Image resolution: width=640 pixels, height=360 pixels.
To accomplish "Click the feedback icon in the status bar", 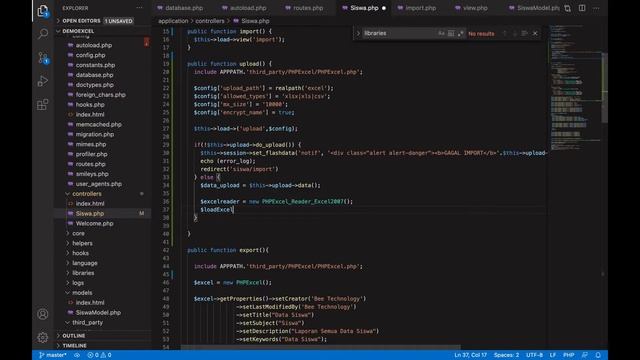I will (x=584, y=355).
